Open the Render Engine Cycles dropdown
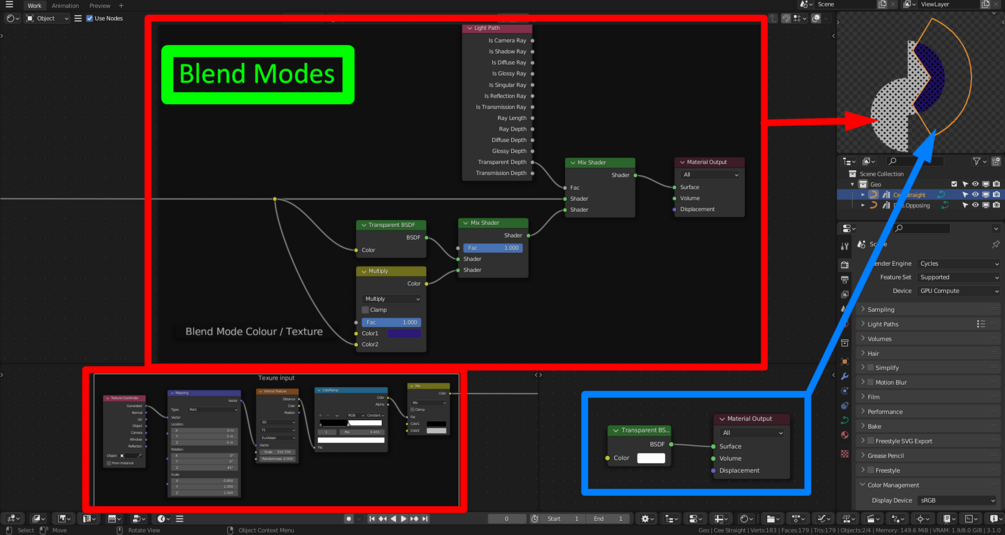 coord(958,264)
